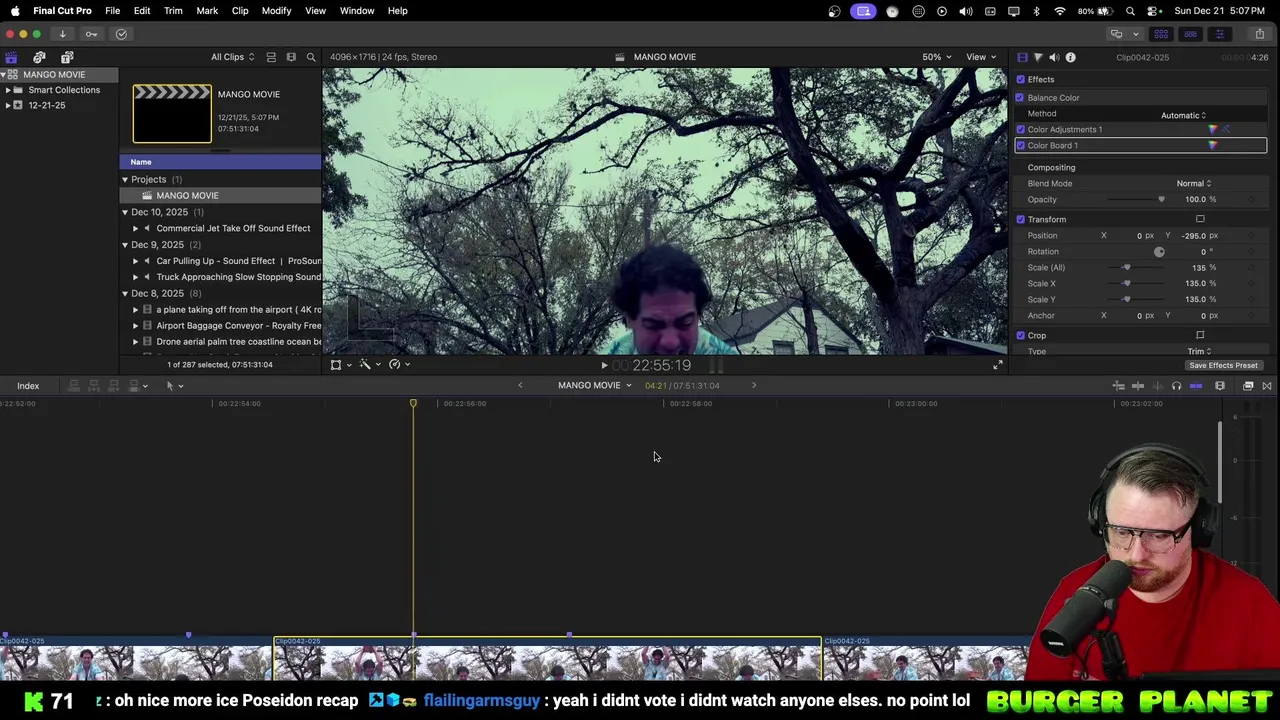Toggle the browser layout button in toolbar

1161,34
